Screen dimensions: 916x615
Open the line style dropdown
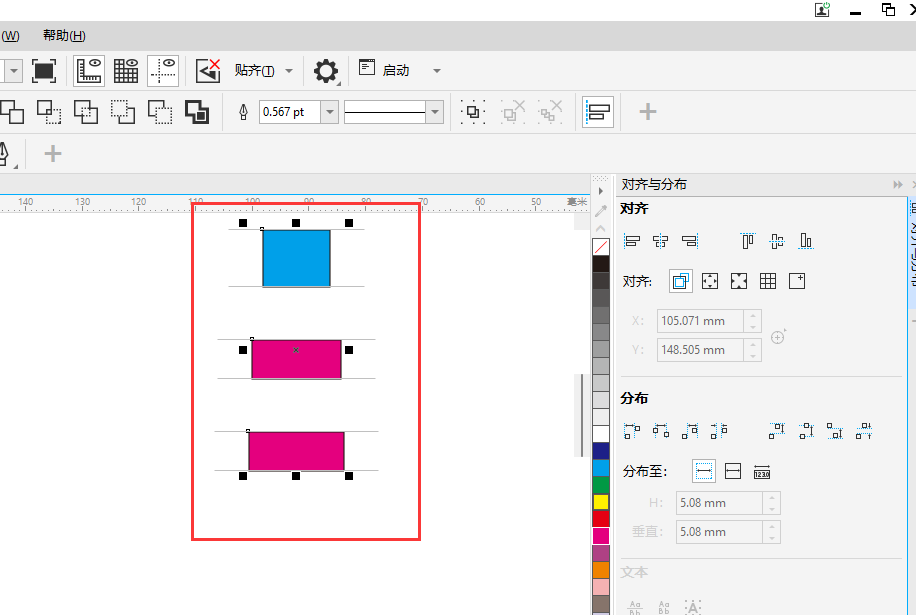coord(435,112)
